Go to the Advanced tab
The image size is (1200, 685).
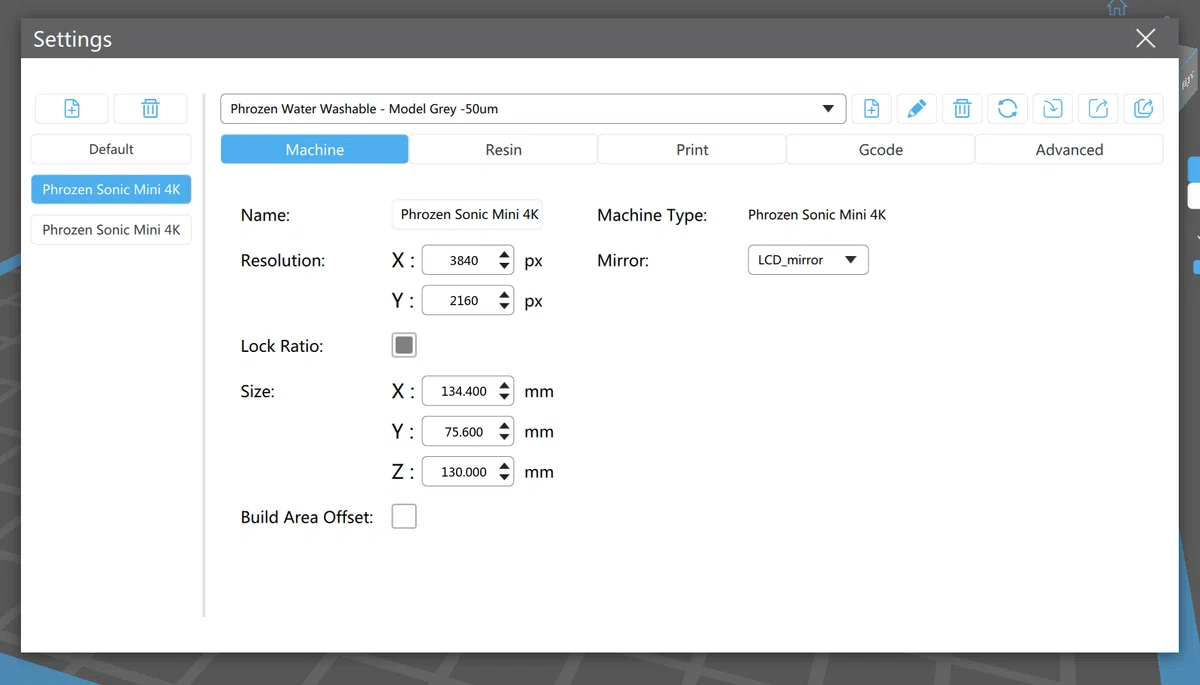tap(1069, 150)
